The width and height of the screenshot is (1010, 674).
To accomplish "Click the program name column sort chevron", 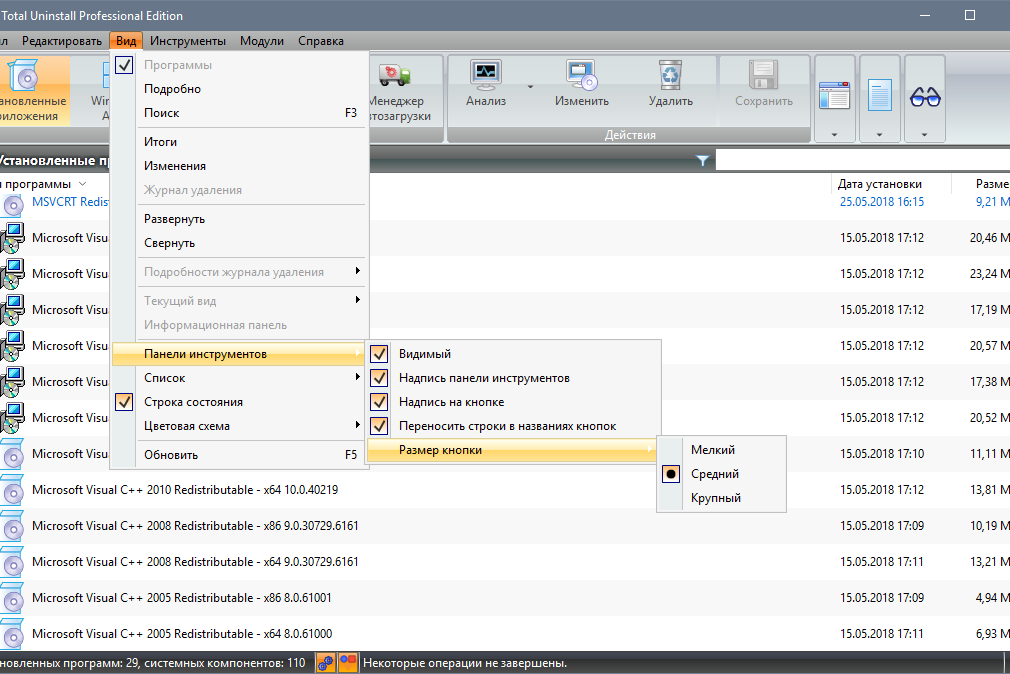I will pyautogui.click(x=82, y=184).
